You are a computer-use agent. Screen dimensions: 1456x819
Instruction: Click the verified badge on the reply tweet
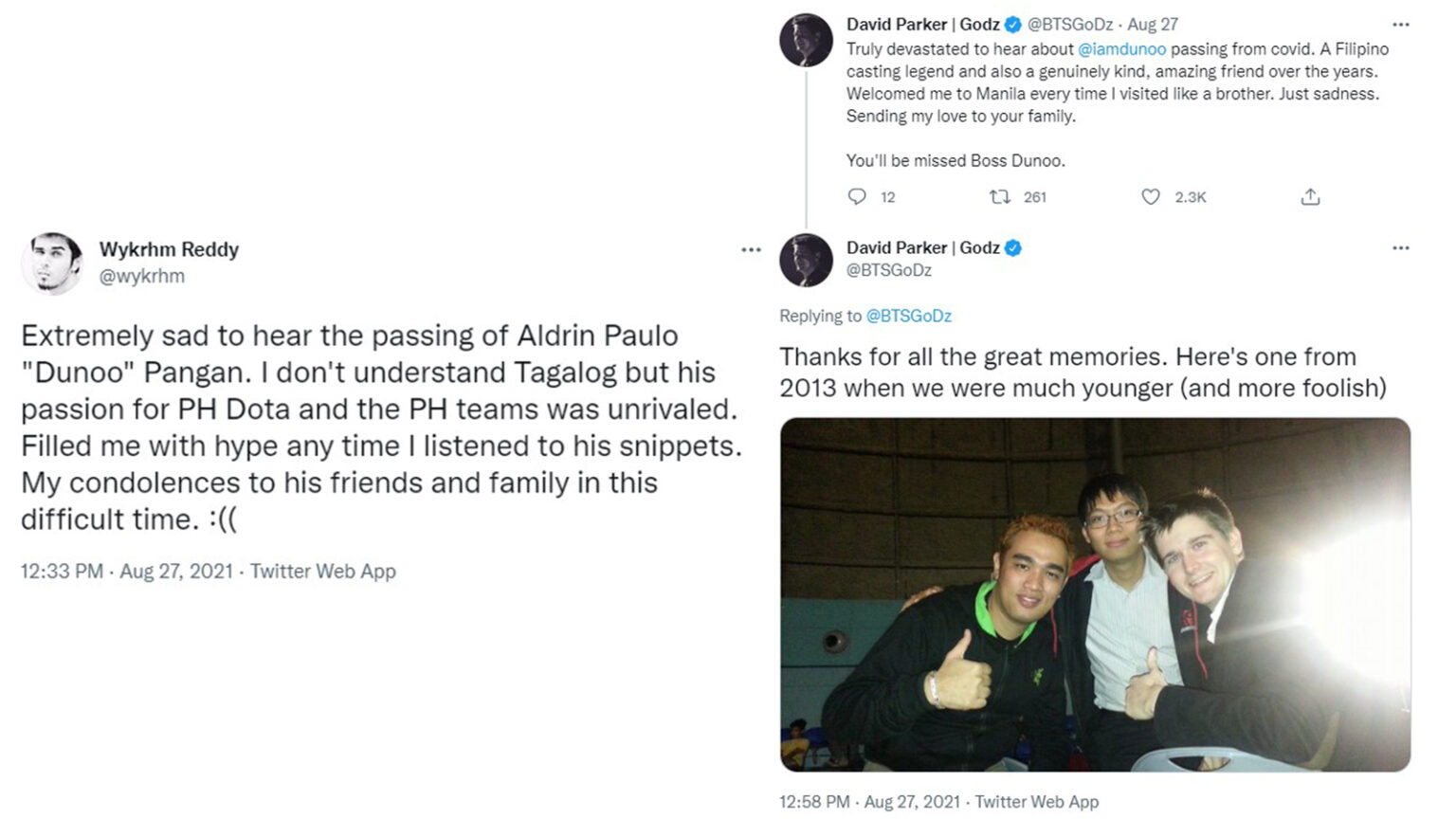[1014, 247]
